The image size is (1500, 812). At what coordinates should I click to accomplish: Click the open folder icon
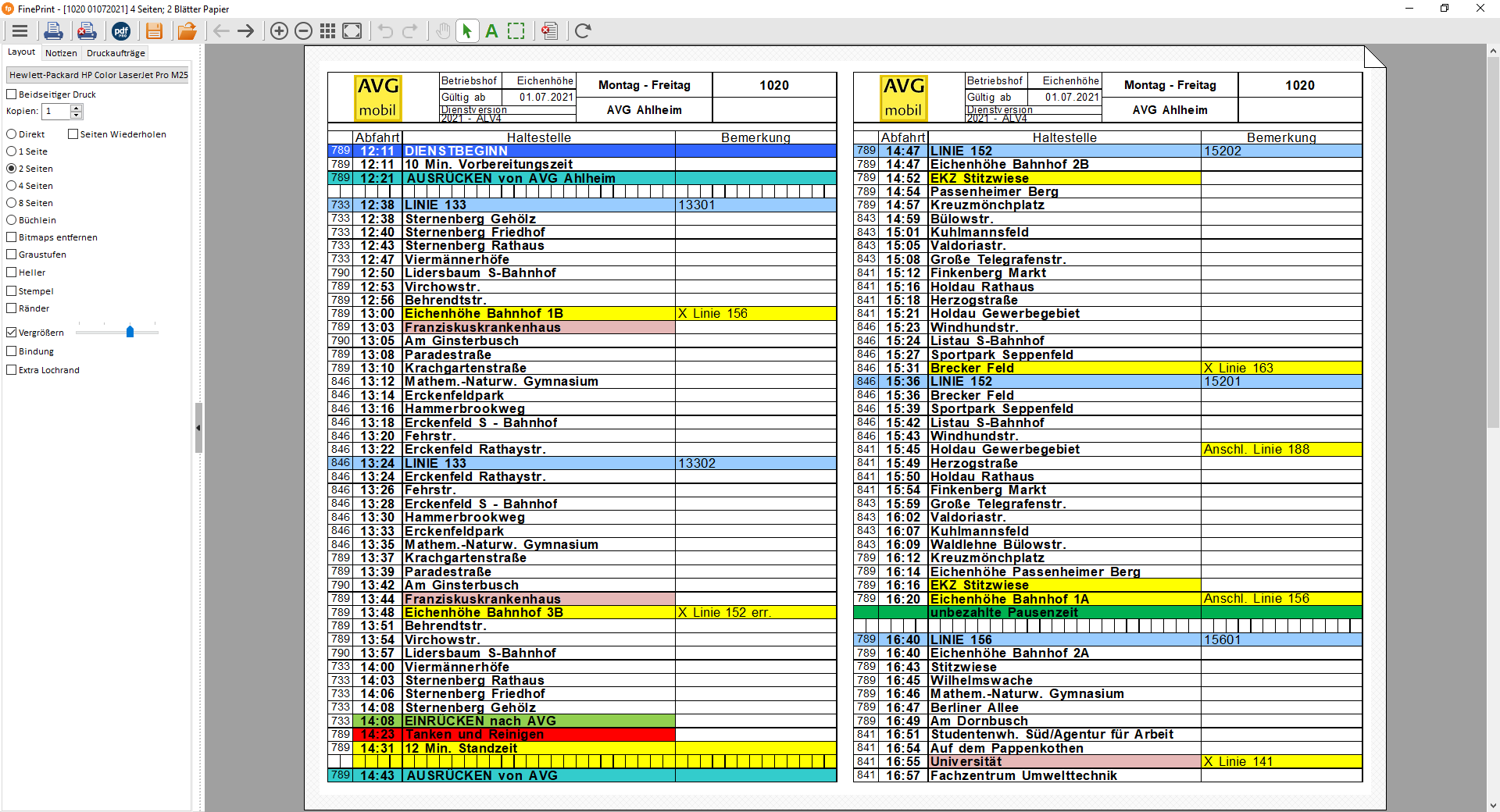pyautogui.click(x=187, y=31)
